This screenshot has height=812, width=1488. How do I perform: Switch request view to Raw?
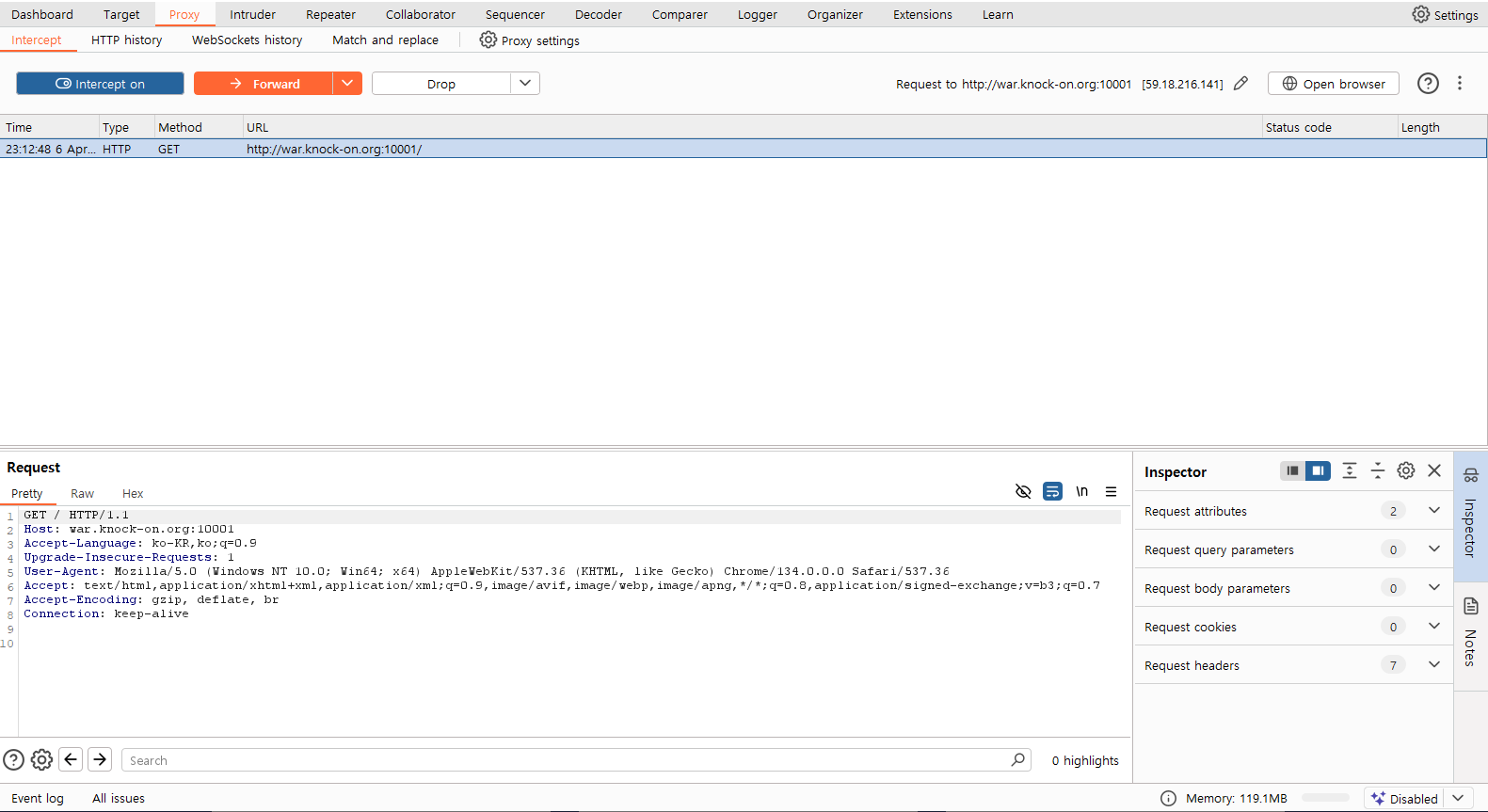(x=82, y=493)
